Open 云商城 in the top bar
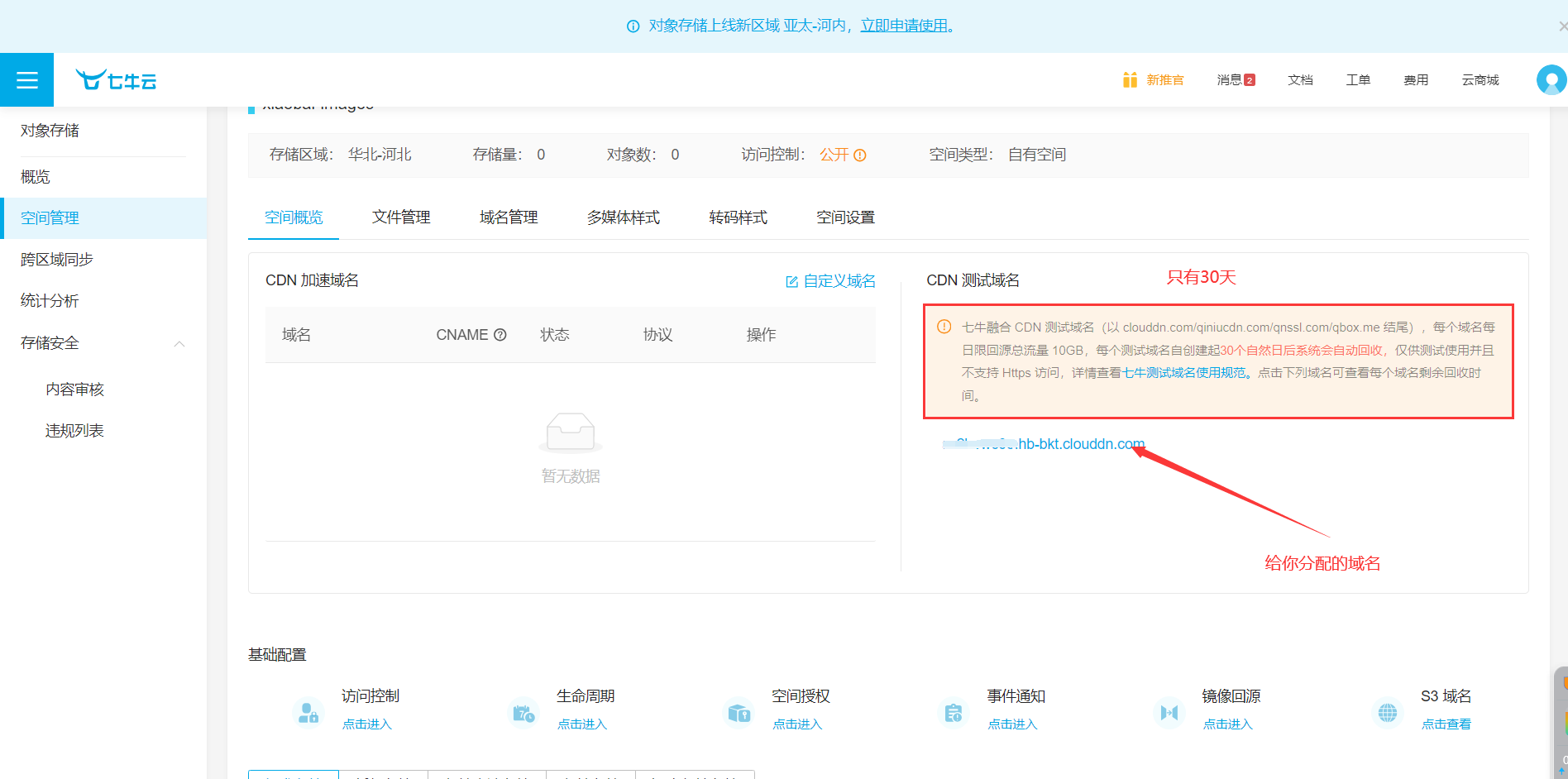Viewport: 1568px width, 779px height. (1480, 80)
